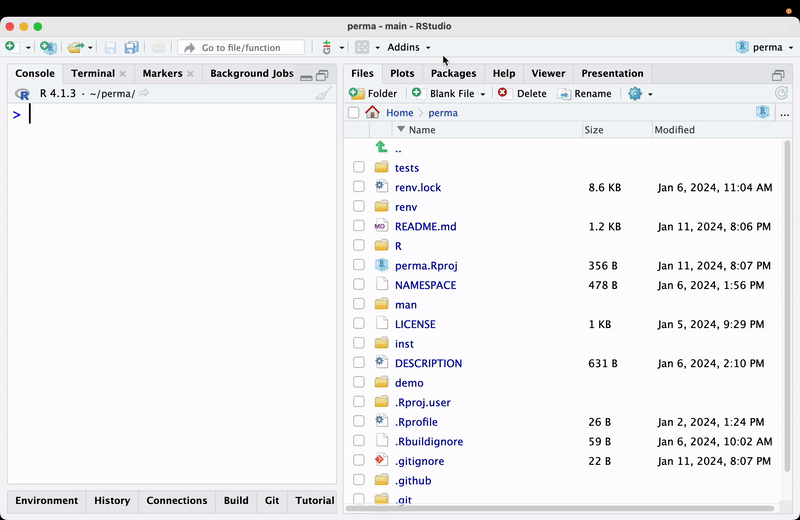Click the R folder icon
Image resolution: width=800 pixels, height=520 pixels.
[382, 245]
